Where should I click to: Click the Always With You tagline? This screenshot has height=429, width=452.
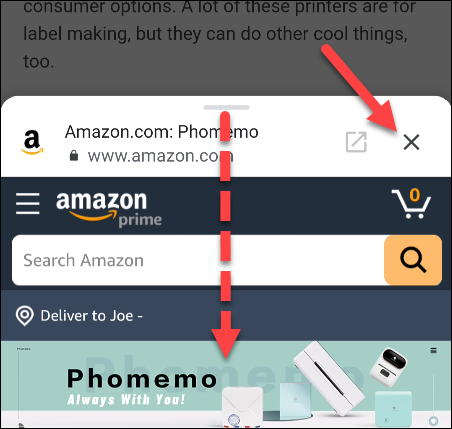[126, 399]
